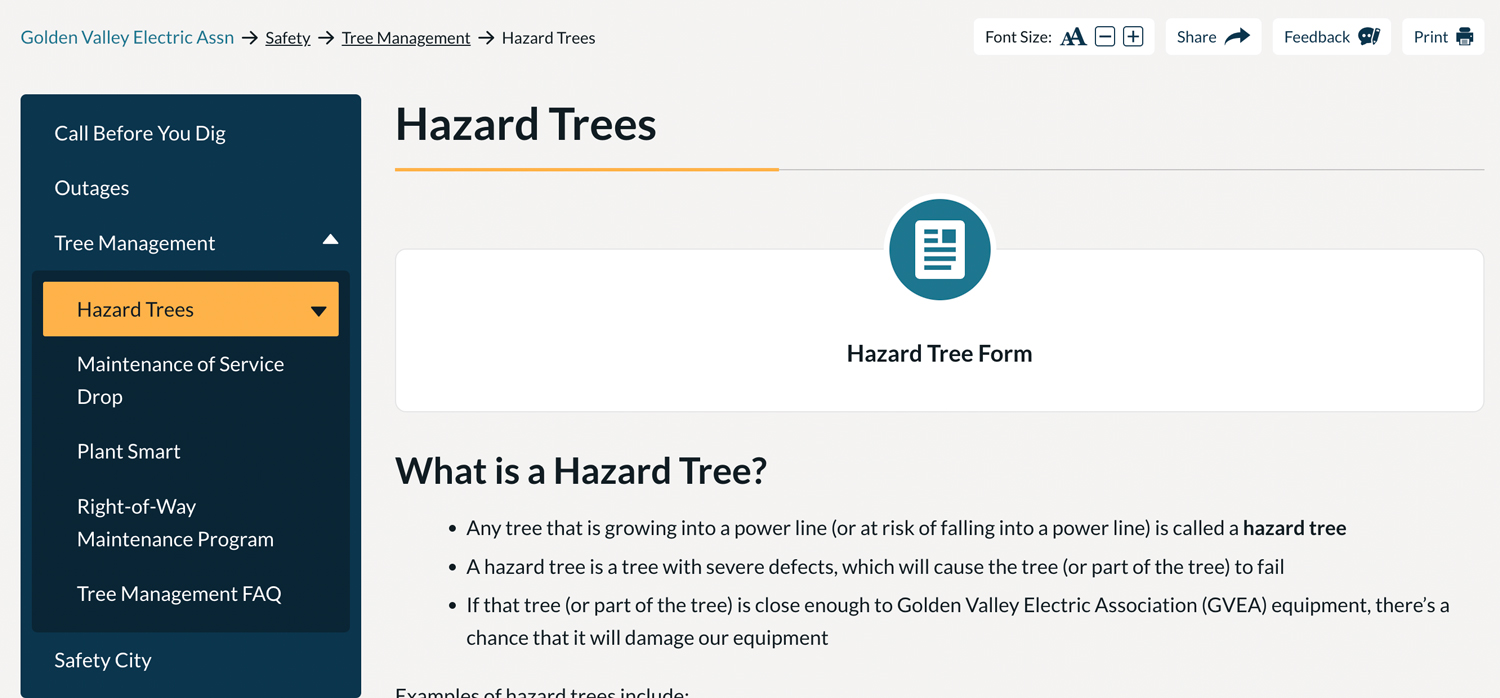Open Right-of-Way Maintenance Program page
Screen dimensions: 1500x698
[175, 522]
